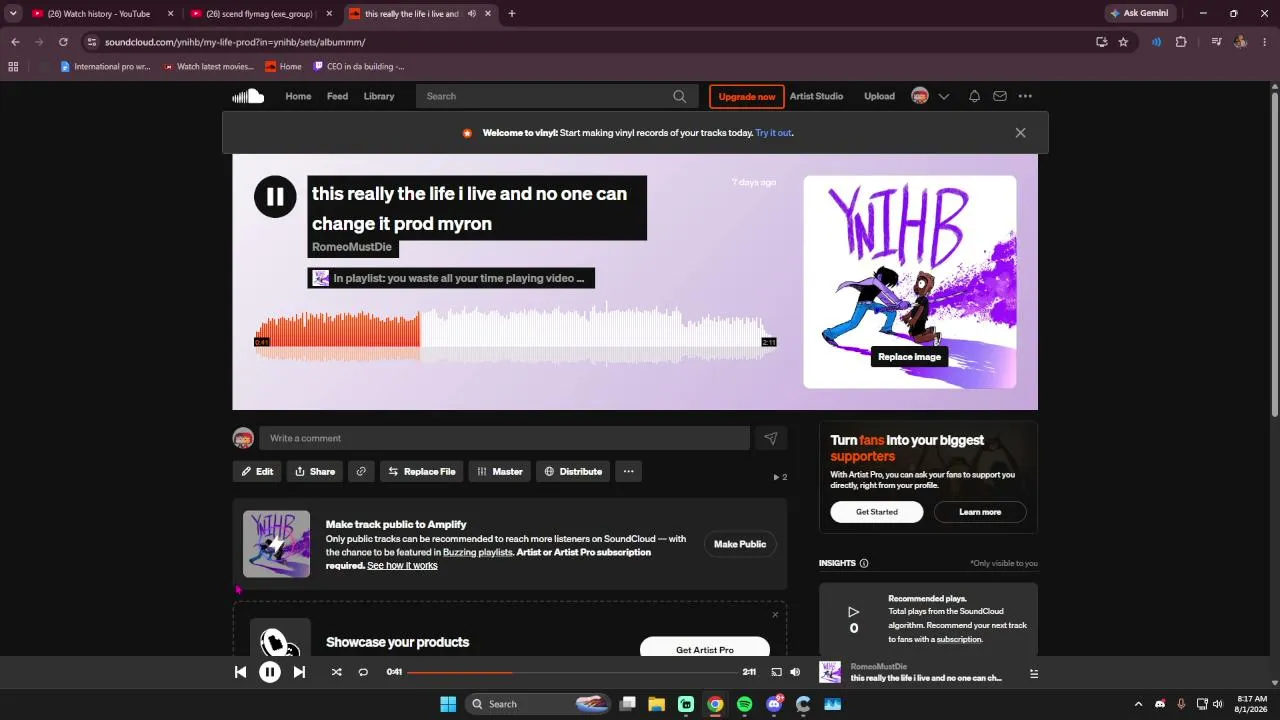Screen dimensions: 1280x720
Task: Click the profile avatar in the header
Action: click(920, 96)
